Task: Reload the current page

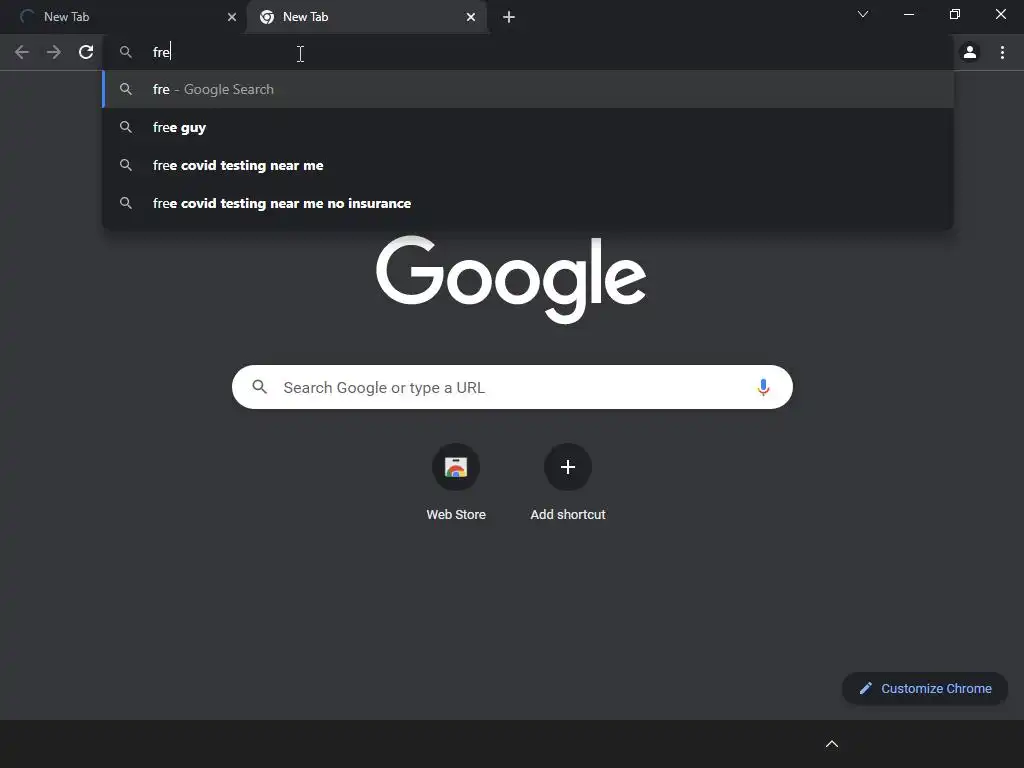Action: pos(86,52)
